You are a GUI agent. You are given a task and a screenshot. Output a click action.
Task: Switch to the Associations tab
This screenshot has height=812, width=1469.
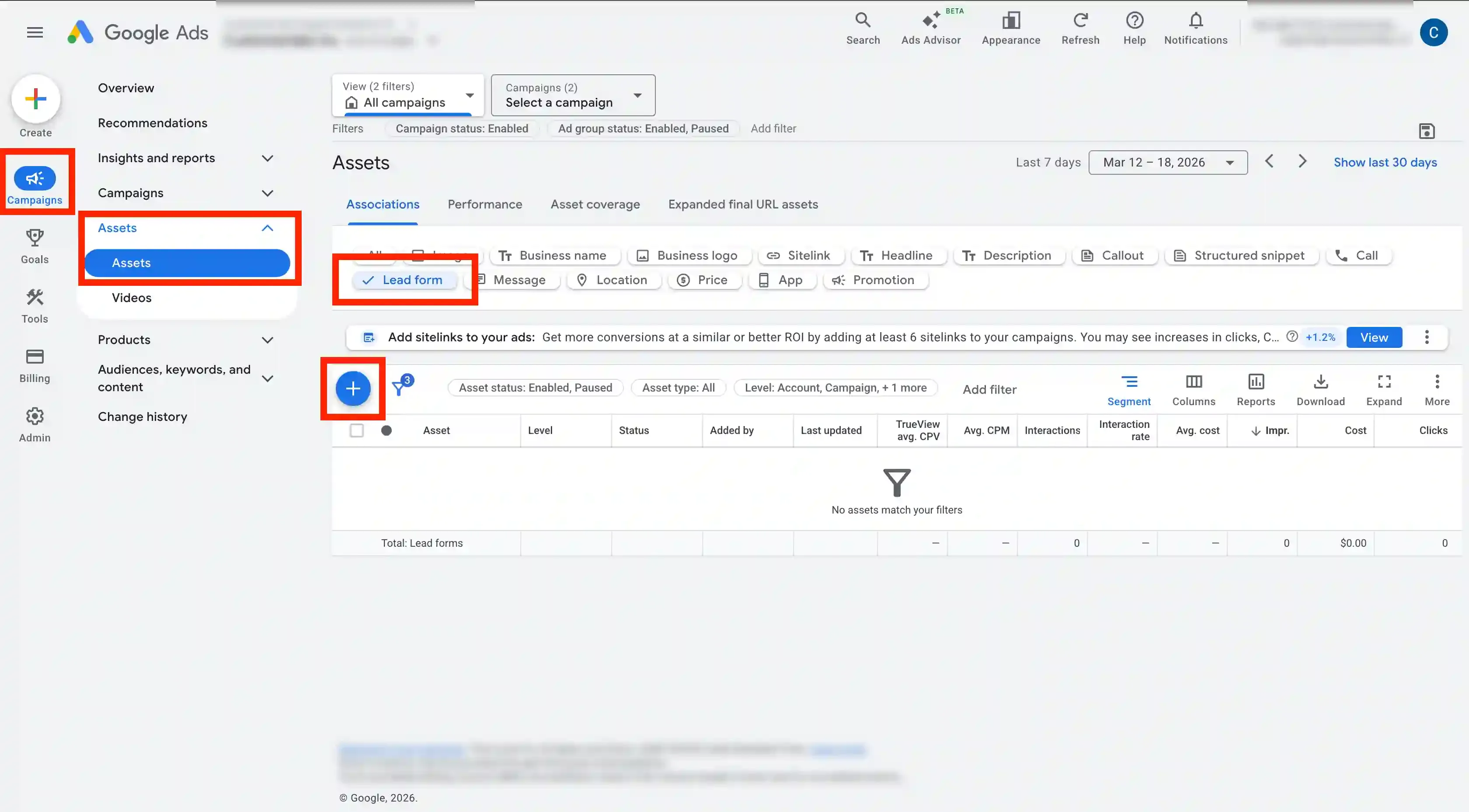tap(383, 204)
